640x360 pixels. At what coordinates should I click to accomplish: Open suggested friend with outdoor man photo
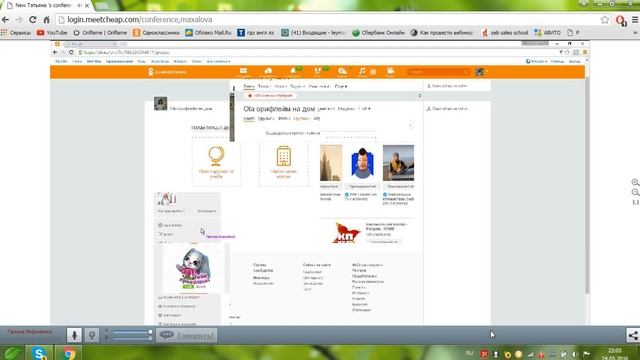[x=398, y=163]
